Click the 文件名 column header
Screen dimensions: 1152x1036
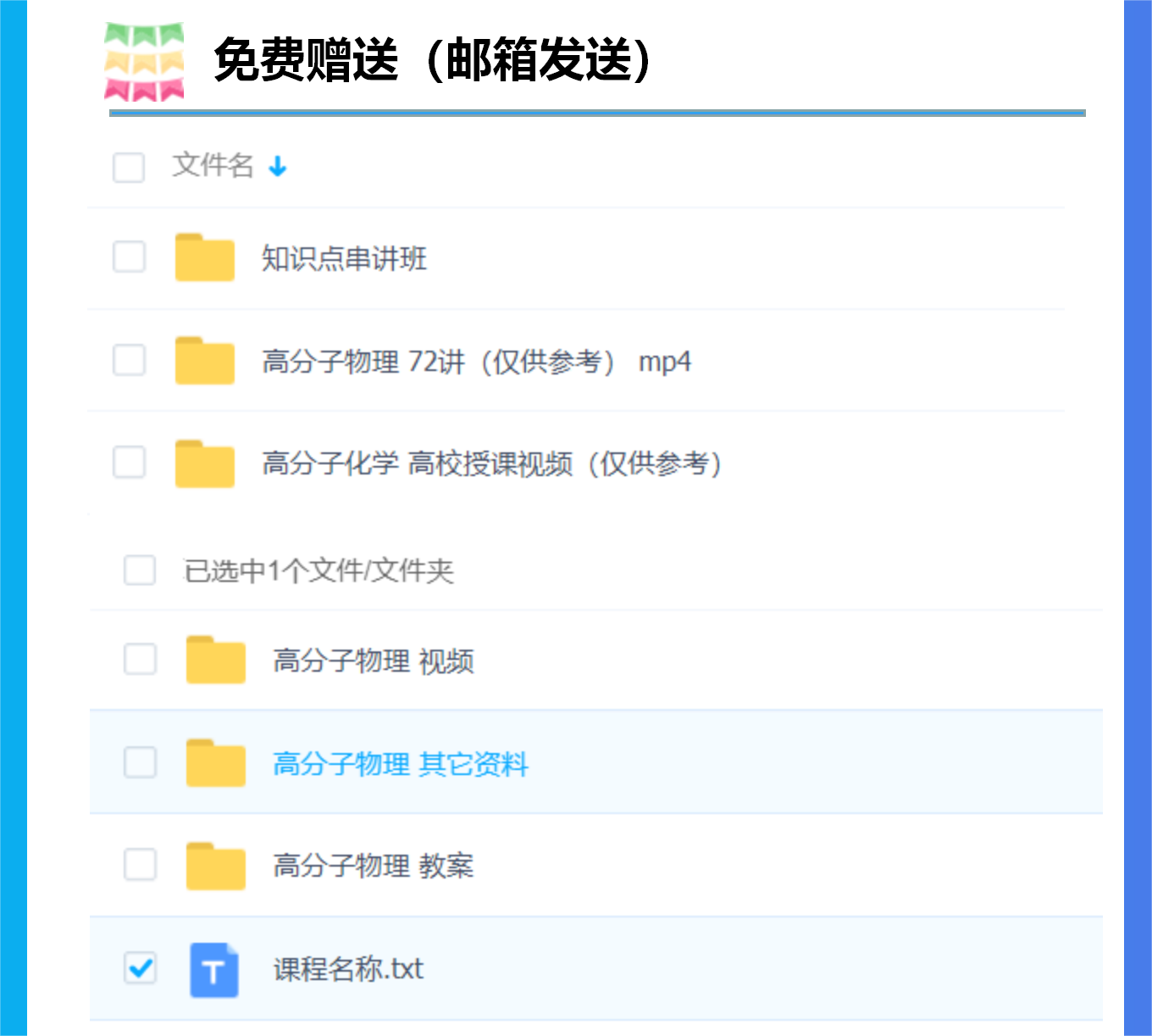point(213,165)
